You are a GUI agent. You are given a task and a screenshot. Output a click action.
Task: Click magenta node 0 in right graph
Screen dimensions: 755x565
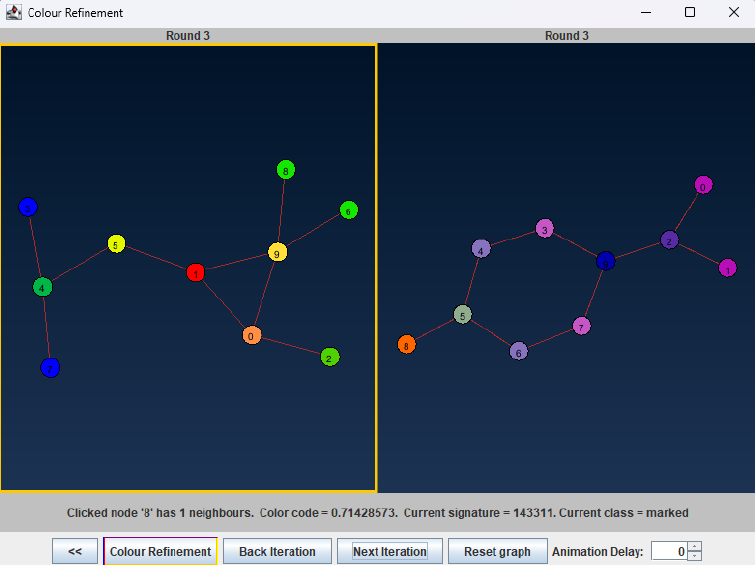(703, 185)
